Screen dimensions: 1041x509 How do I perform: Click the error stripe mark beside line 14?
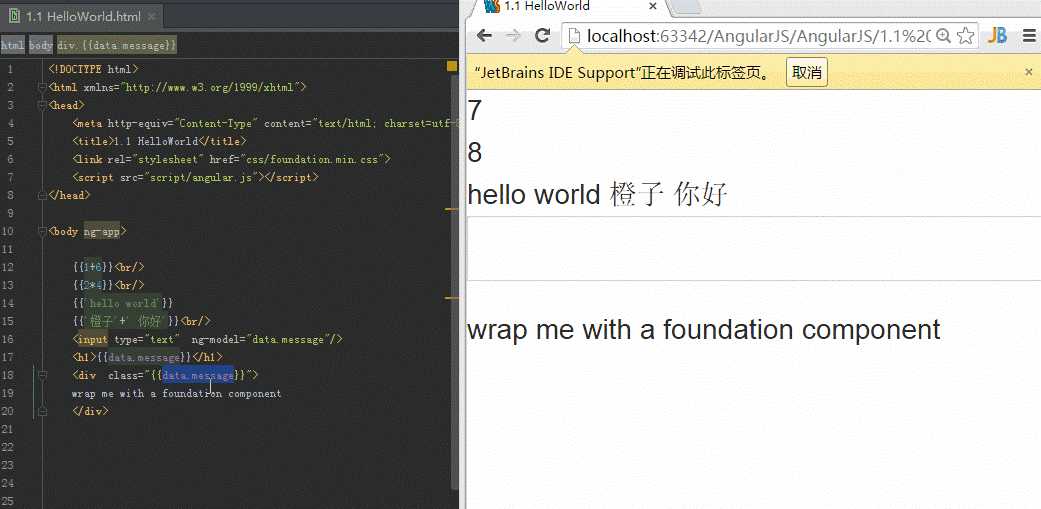(451, 298)
